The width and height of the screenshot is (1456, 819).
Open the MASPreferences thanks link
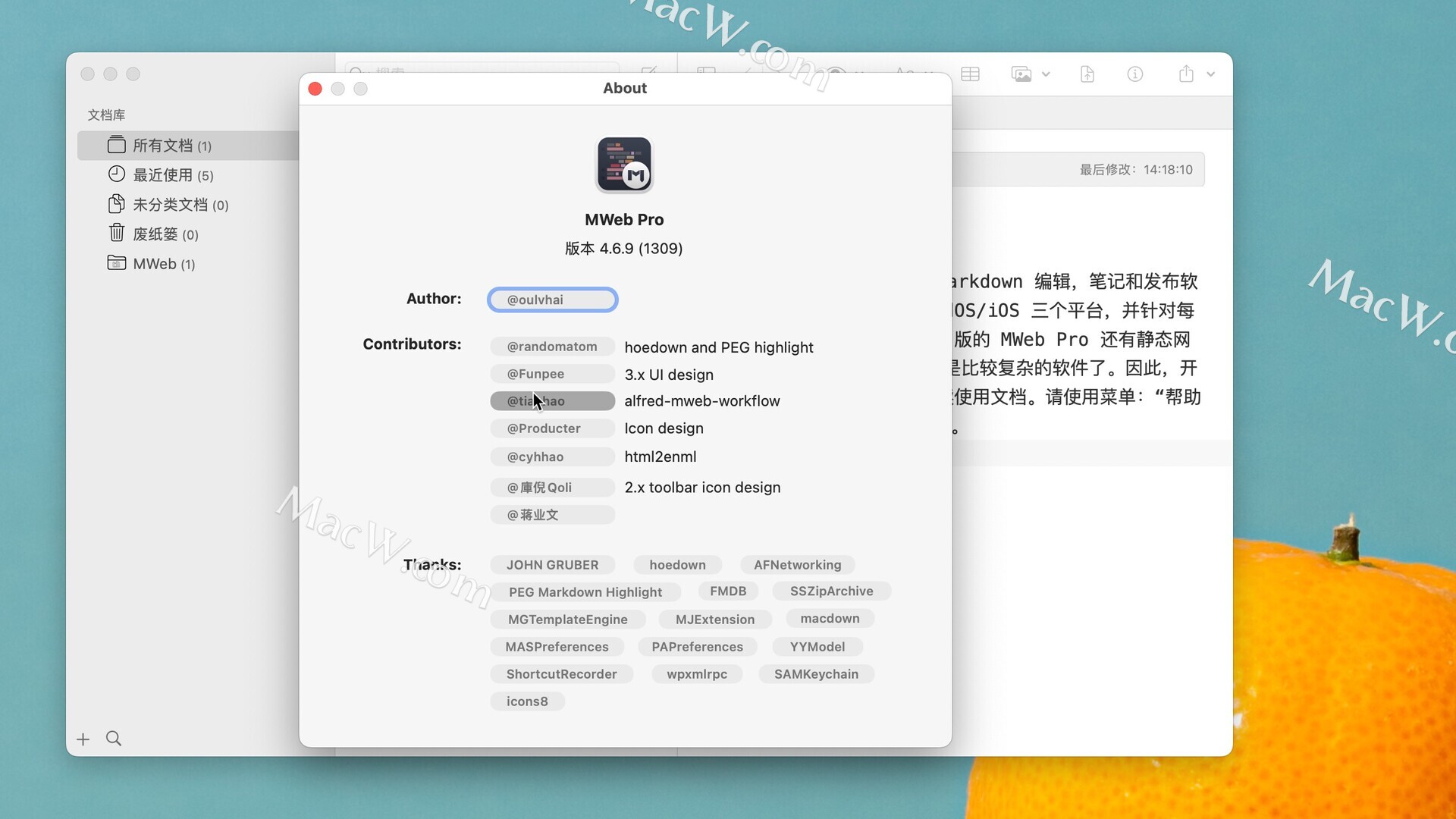tap(557, 647)
